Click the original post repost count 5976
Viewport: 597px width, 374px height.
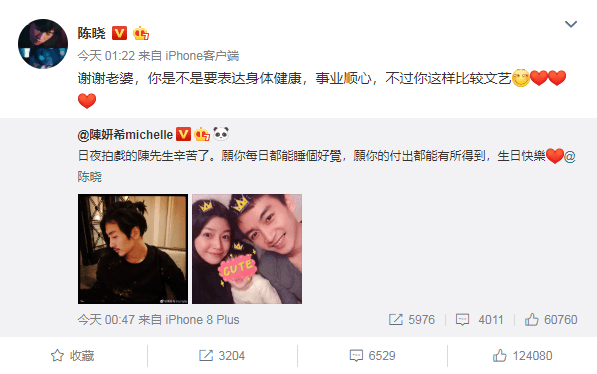pyautogui.click(x=412, y=320)
